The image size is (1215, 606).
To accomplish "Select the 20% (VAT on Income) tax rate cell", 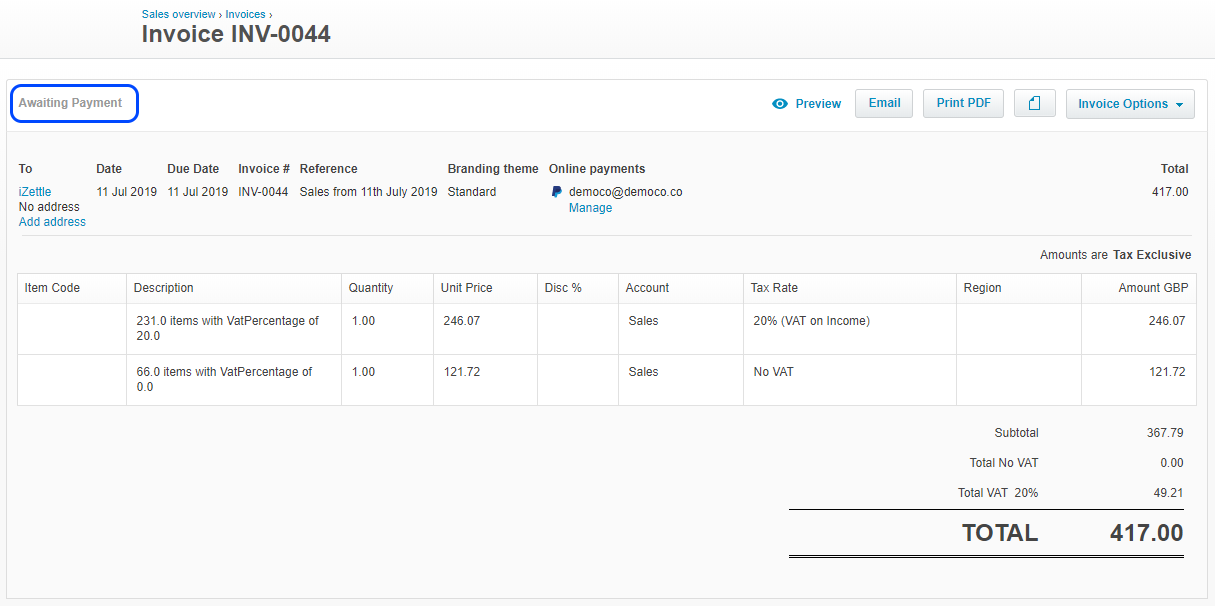I will pyautogui.click(x=811, y=321).
